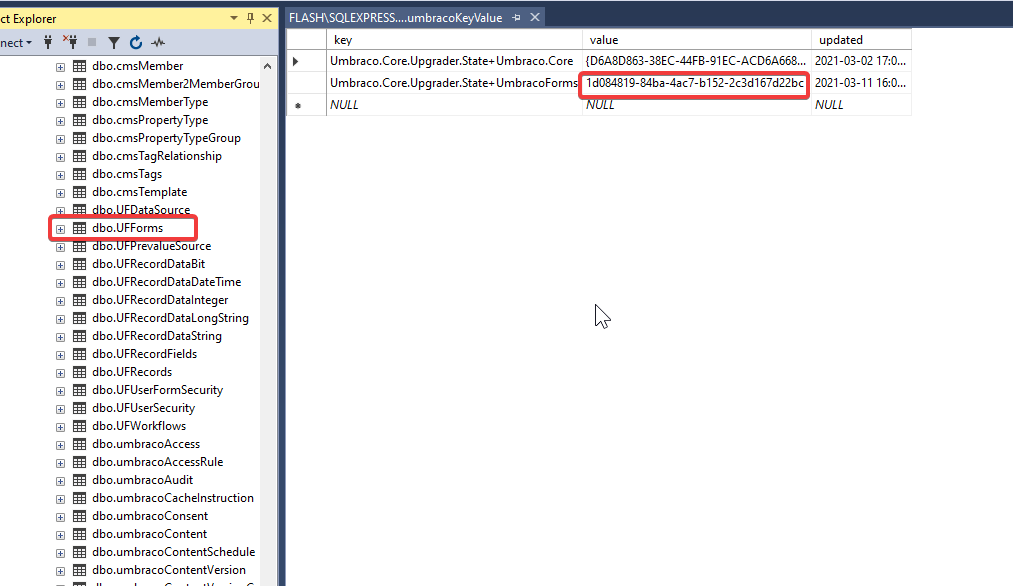1013x586 pixels.
Task: Expand the dbo.UFForms tree node
Action: (60, 227)
